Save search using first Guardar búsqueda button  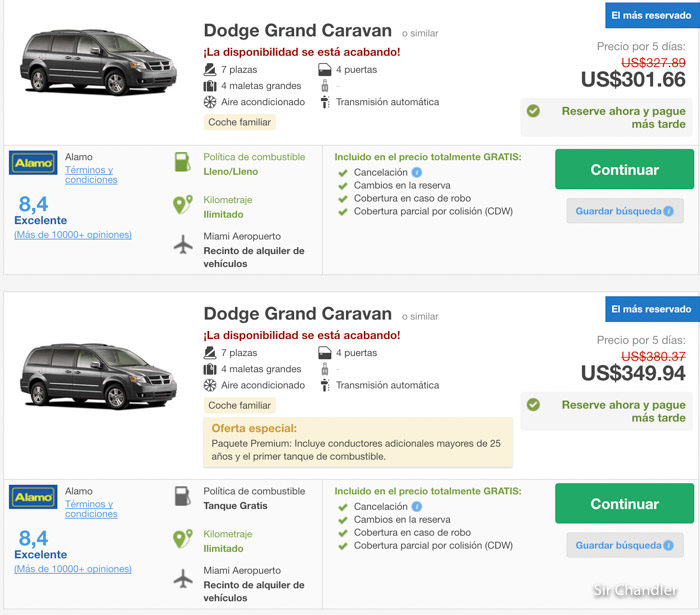625,211
